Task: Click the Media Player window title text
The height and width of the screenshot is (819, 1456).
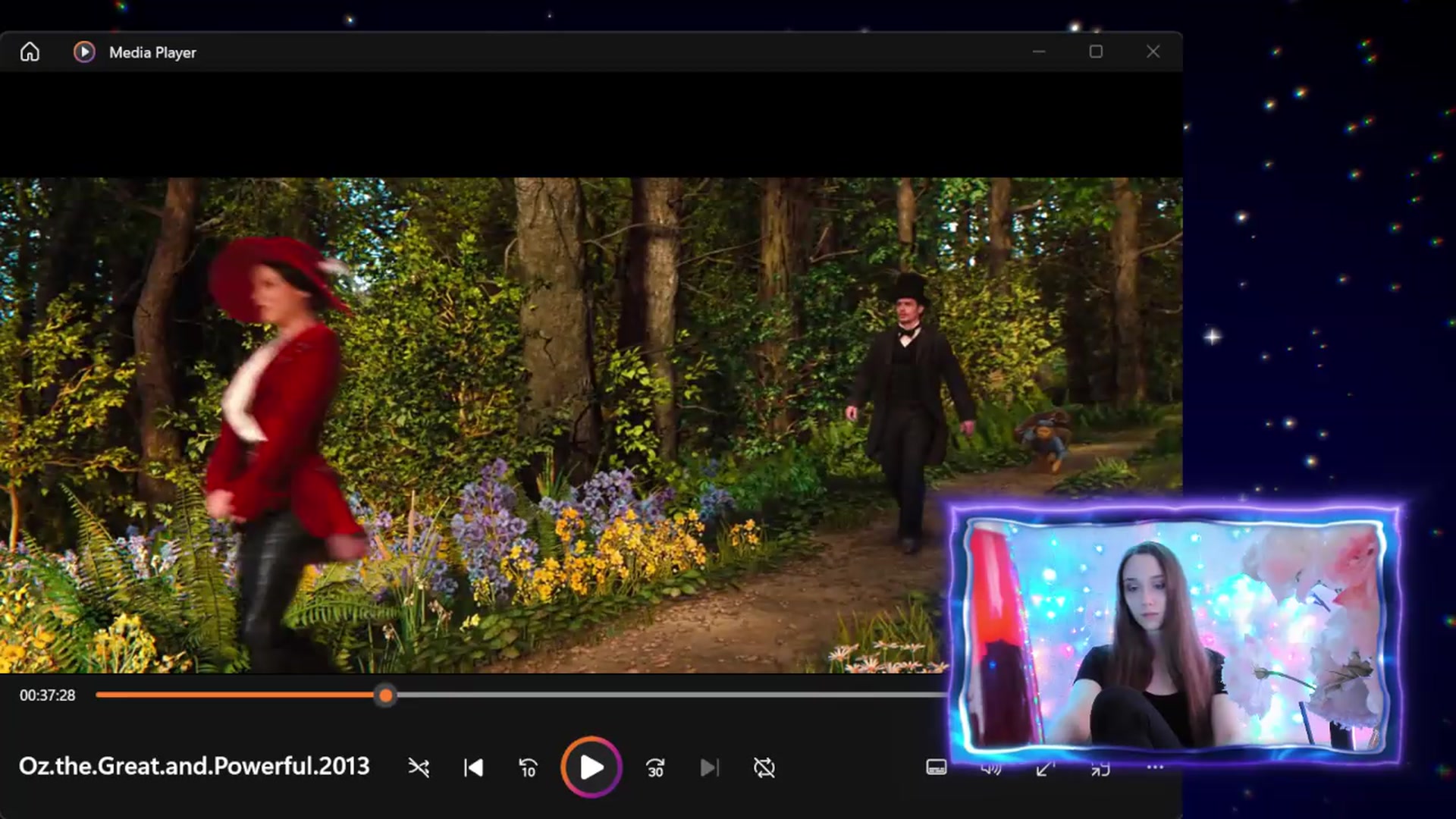Action: click(x=152, y=52)
